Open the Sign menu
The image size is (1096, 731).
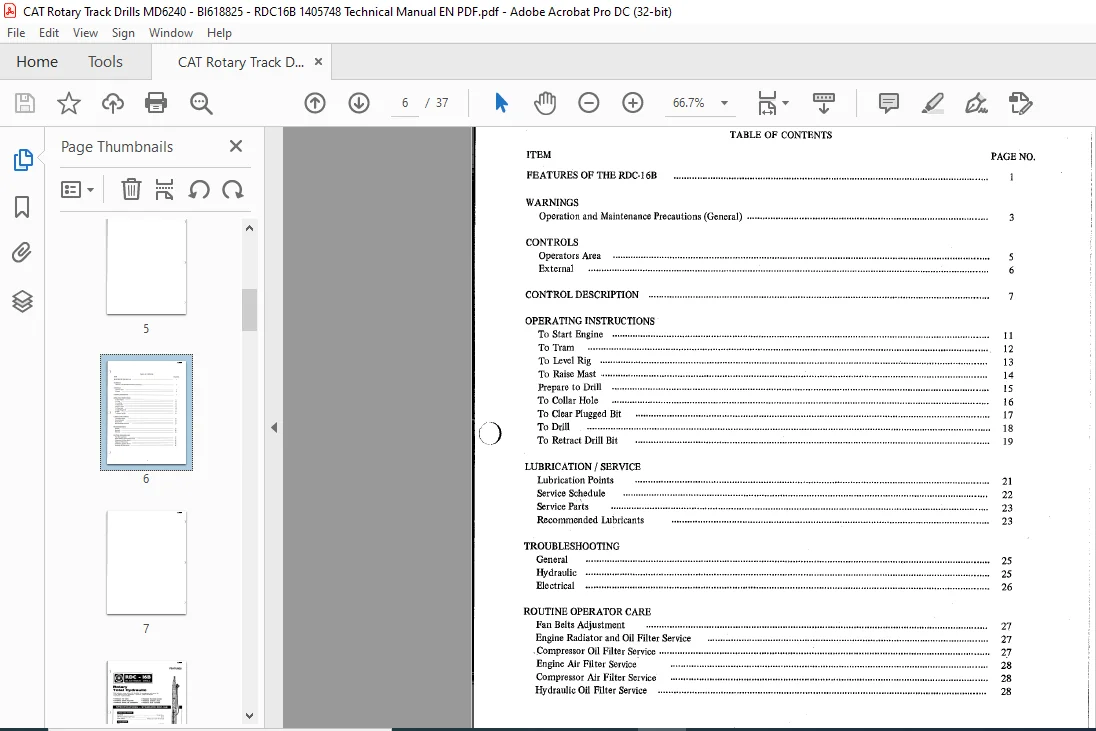click(x=123, y=33)
